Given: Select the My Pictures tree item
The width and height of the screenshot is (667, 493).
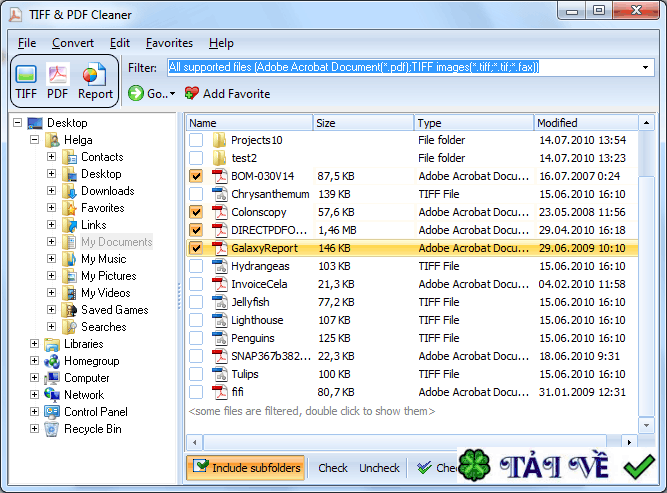Looking at the screenshot, I should coord(108,276).
